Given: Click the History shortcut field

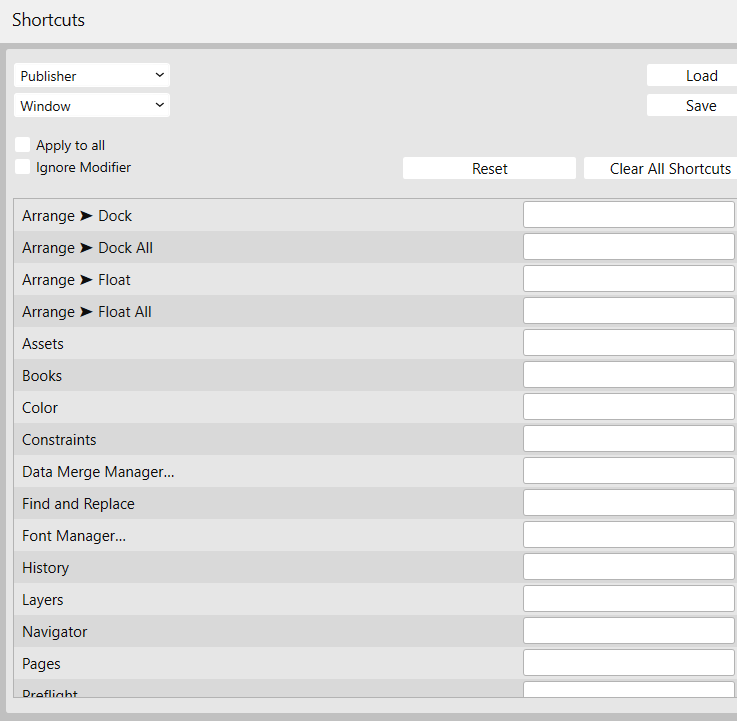Looking at the screenshot, I should point(628,567).
